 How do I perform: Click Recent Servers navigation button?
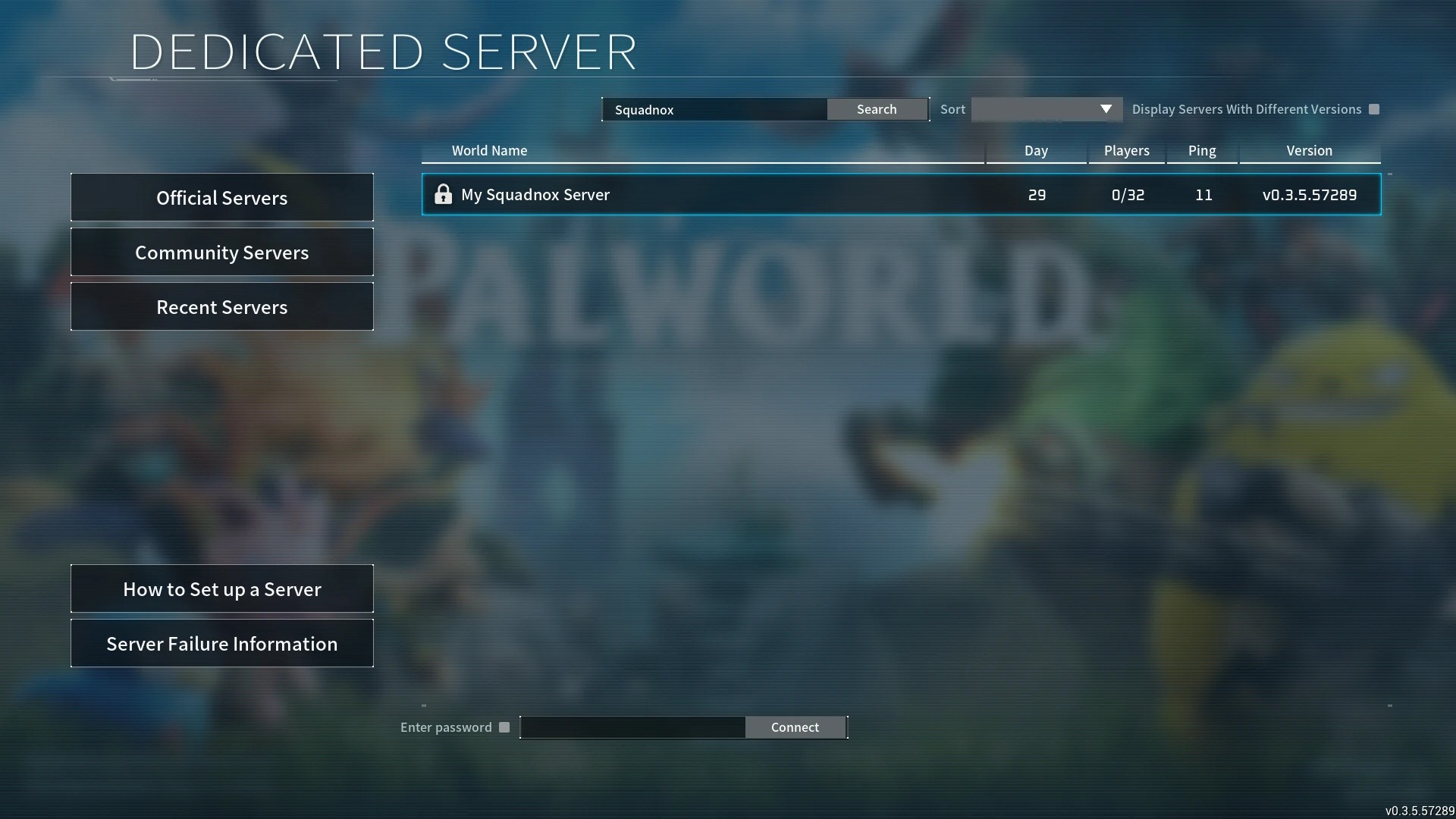coord(221,306)
